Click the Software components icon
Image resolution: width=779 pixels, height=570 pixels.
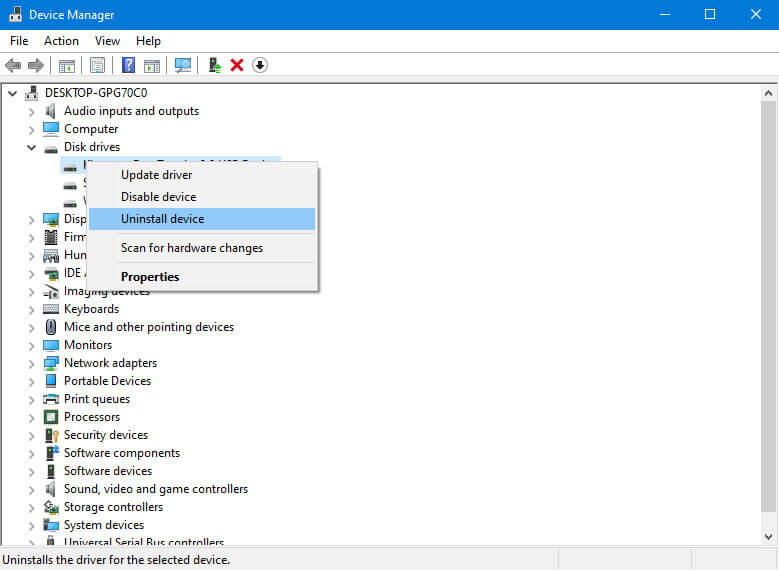(x=52, y=453)
